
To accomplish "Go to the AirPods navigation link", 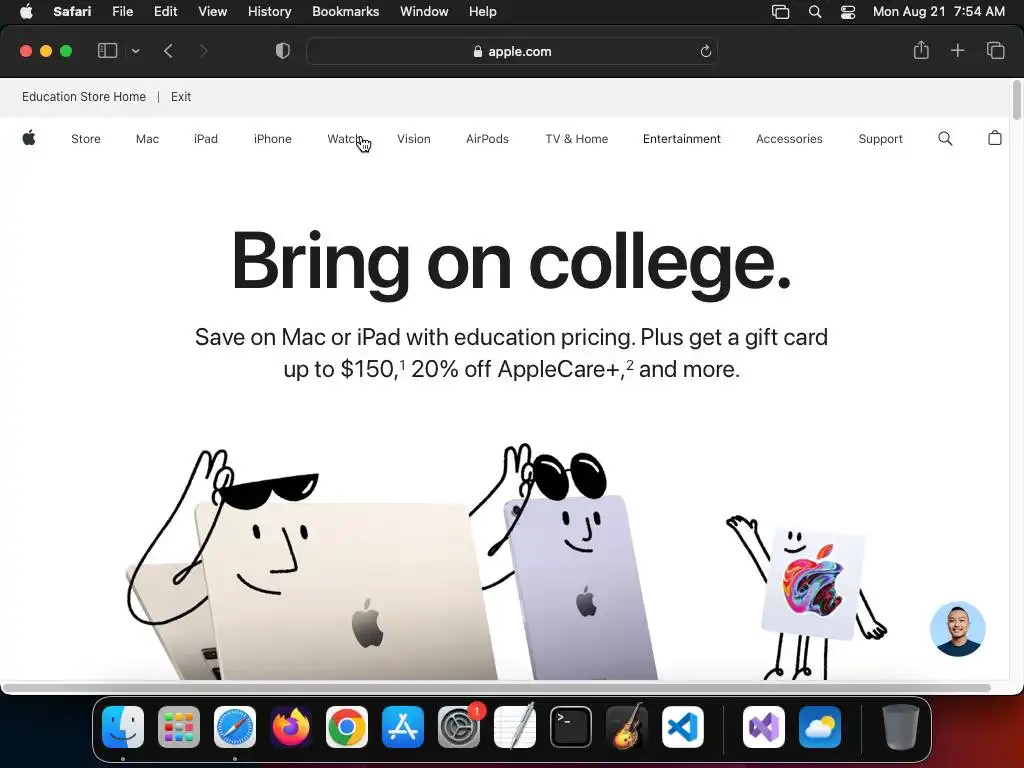I will [487, 139].
